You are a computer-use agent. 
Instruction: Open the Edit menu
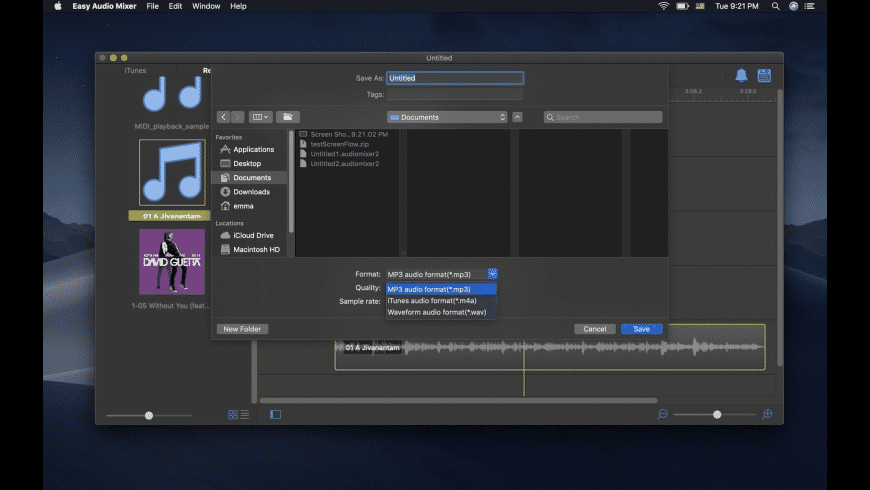(175, 6)
